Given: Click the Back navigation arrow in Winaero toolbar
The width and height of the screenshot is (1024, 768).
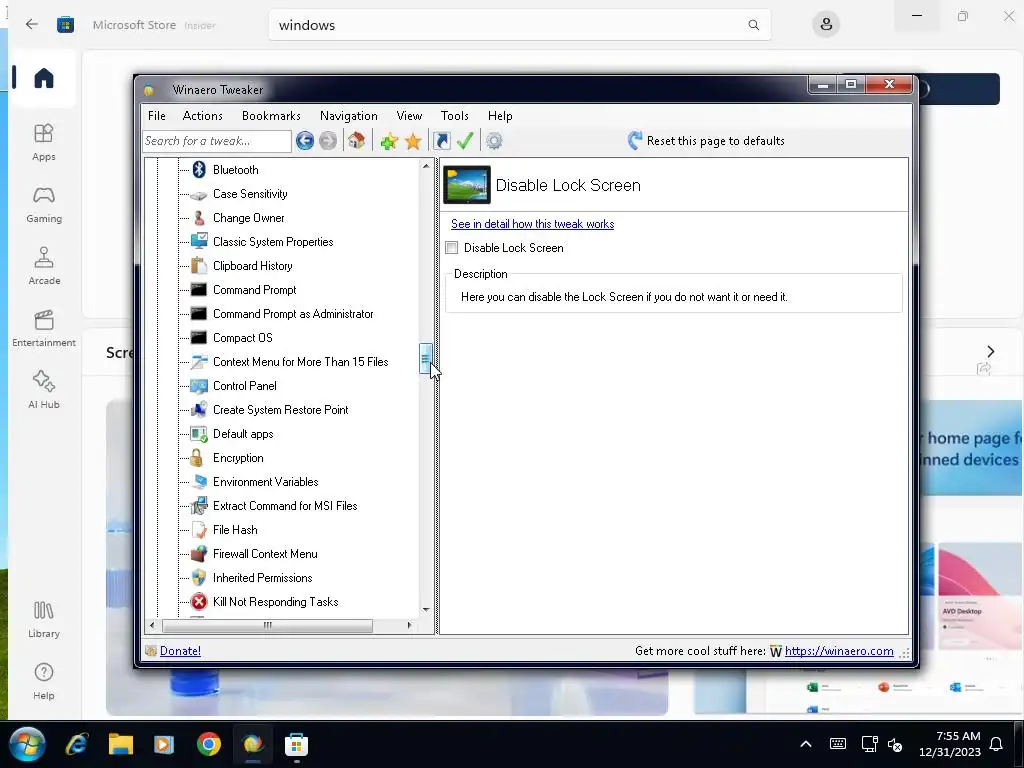Looking at the screenshot, I should tap(304, 140).
